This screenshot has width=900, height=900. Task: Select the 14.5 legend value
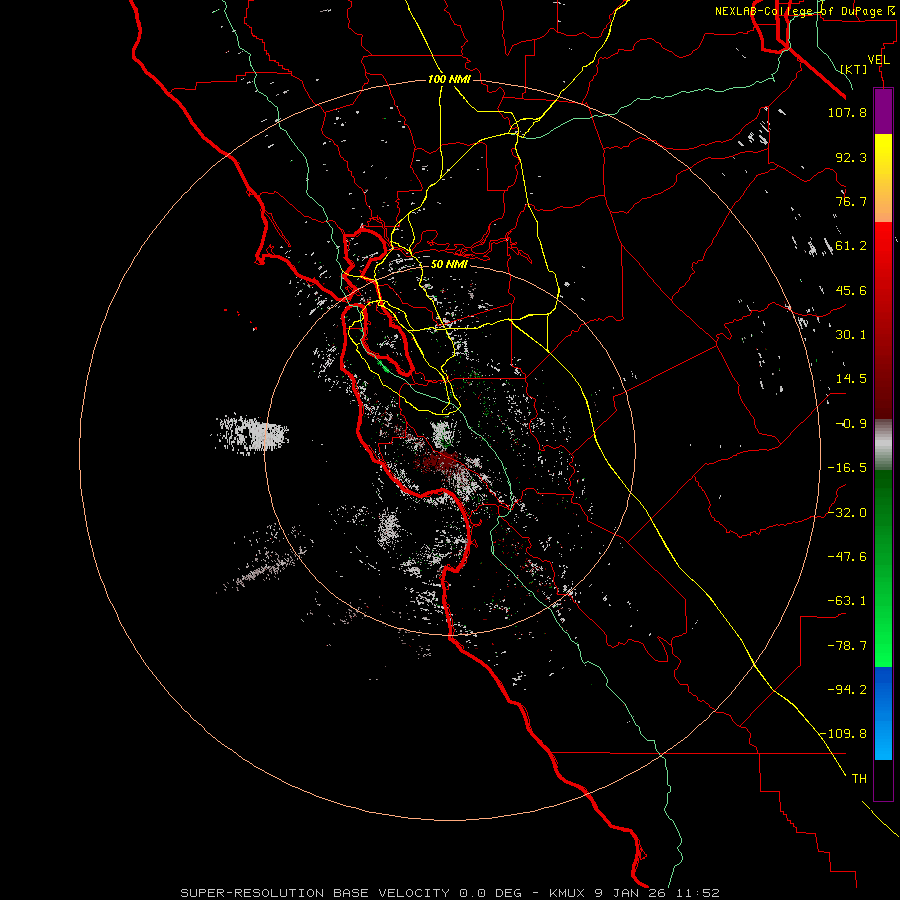(x=851, y=379)
